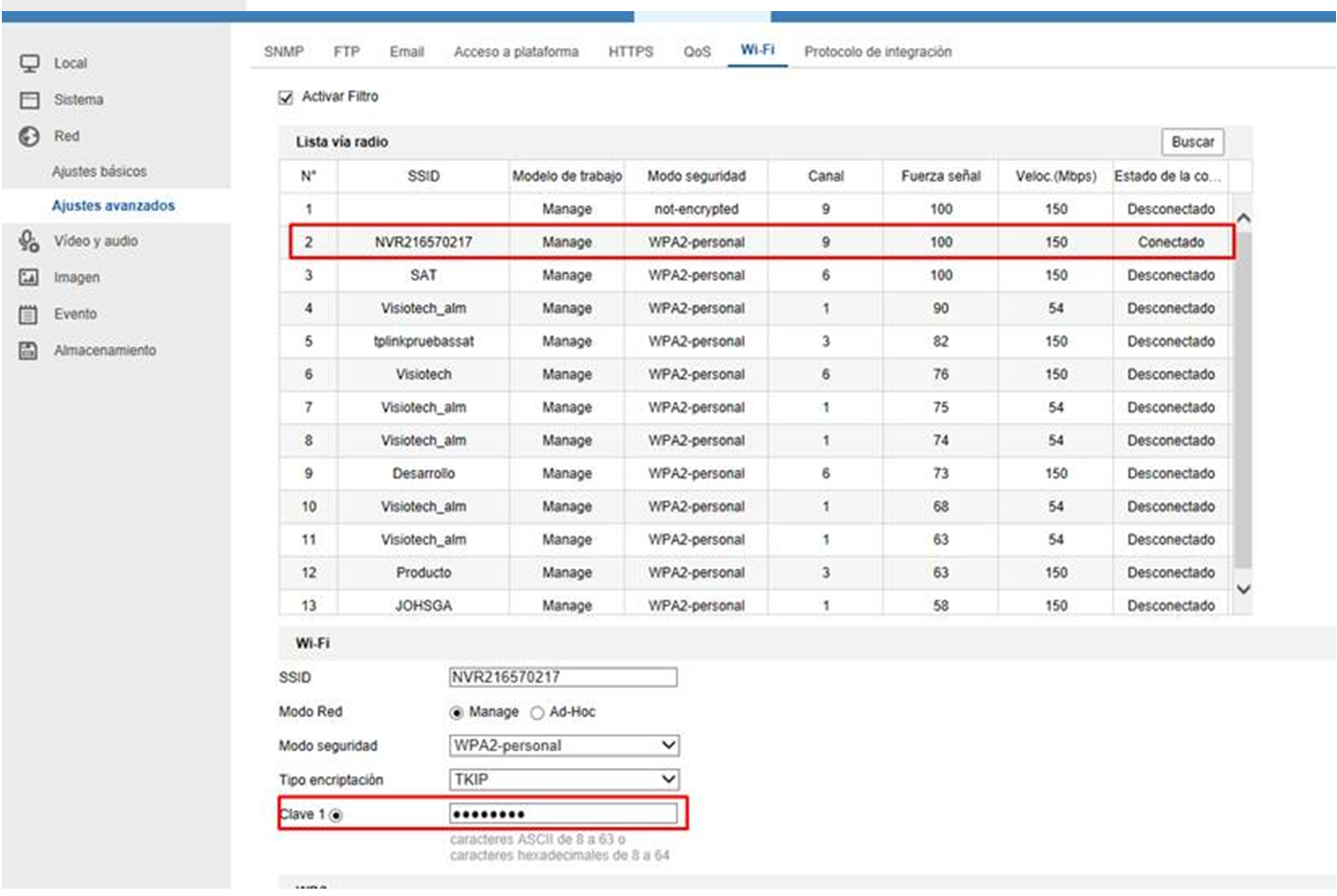
Task: Open Ajustes avanzados submenu
Action: (x=113, y=206)
